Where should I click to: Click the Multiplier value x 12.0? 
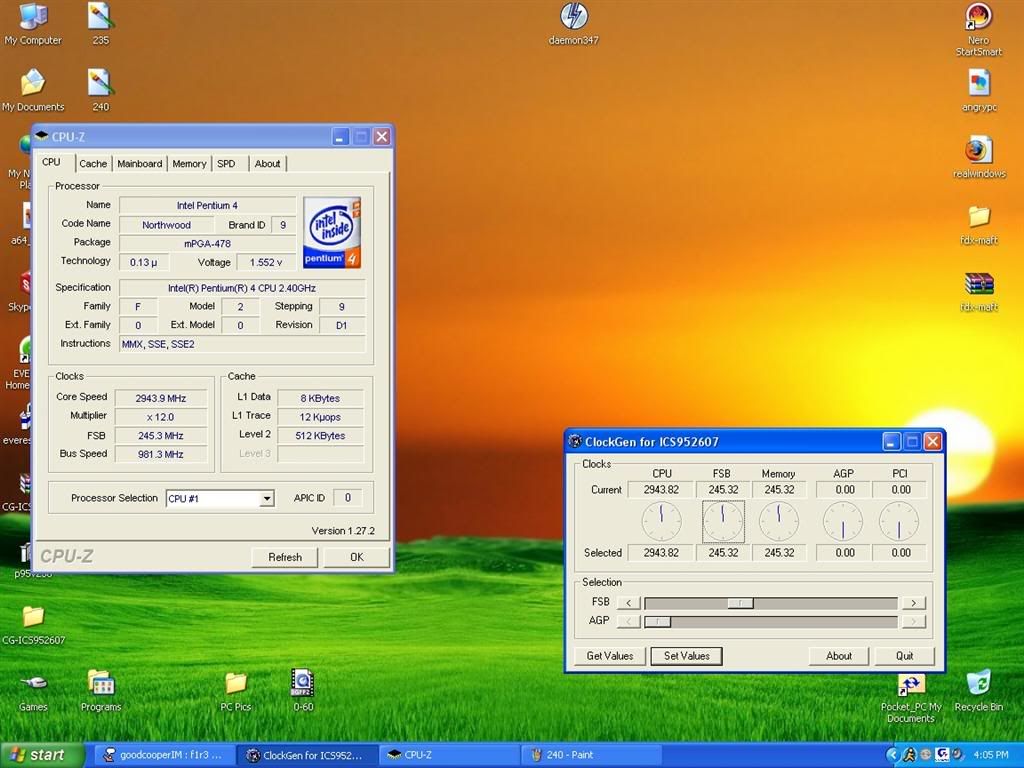coord(161,417)
